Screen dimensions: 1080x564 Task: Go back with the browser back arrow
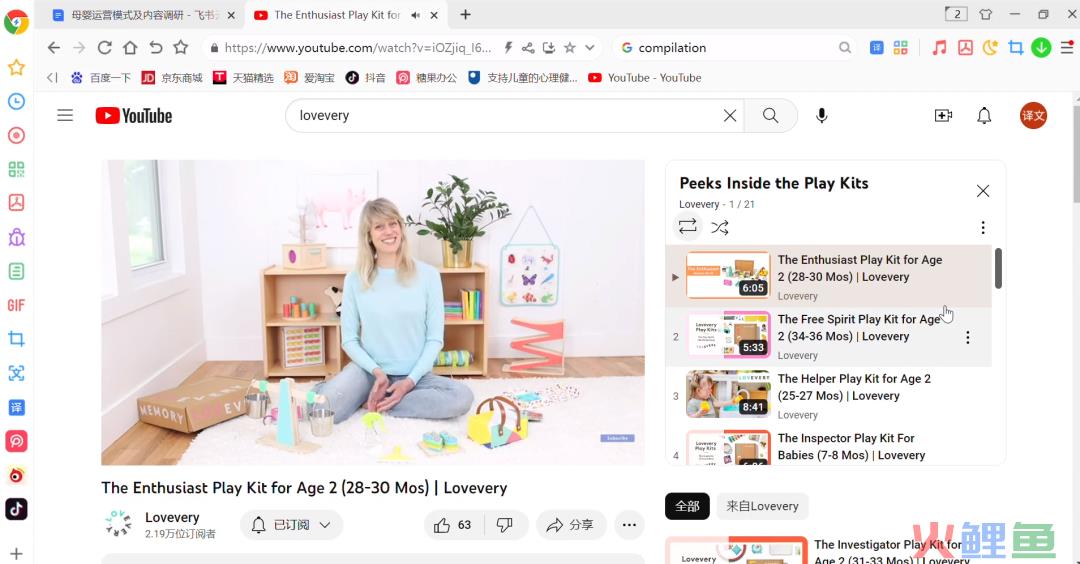(54, 48)
